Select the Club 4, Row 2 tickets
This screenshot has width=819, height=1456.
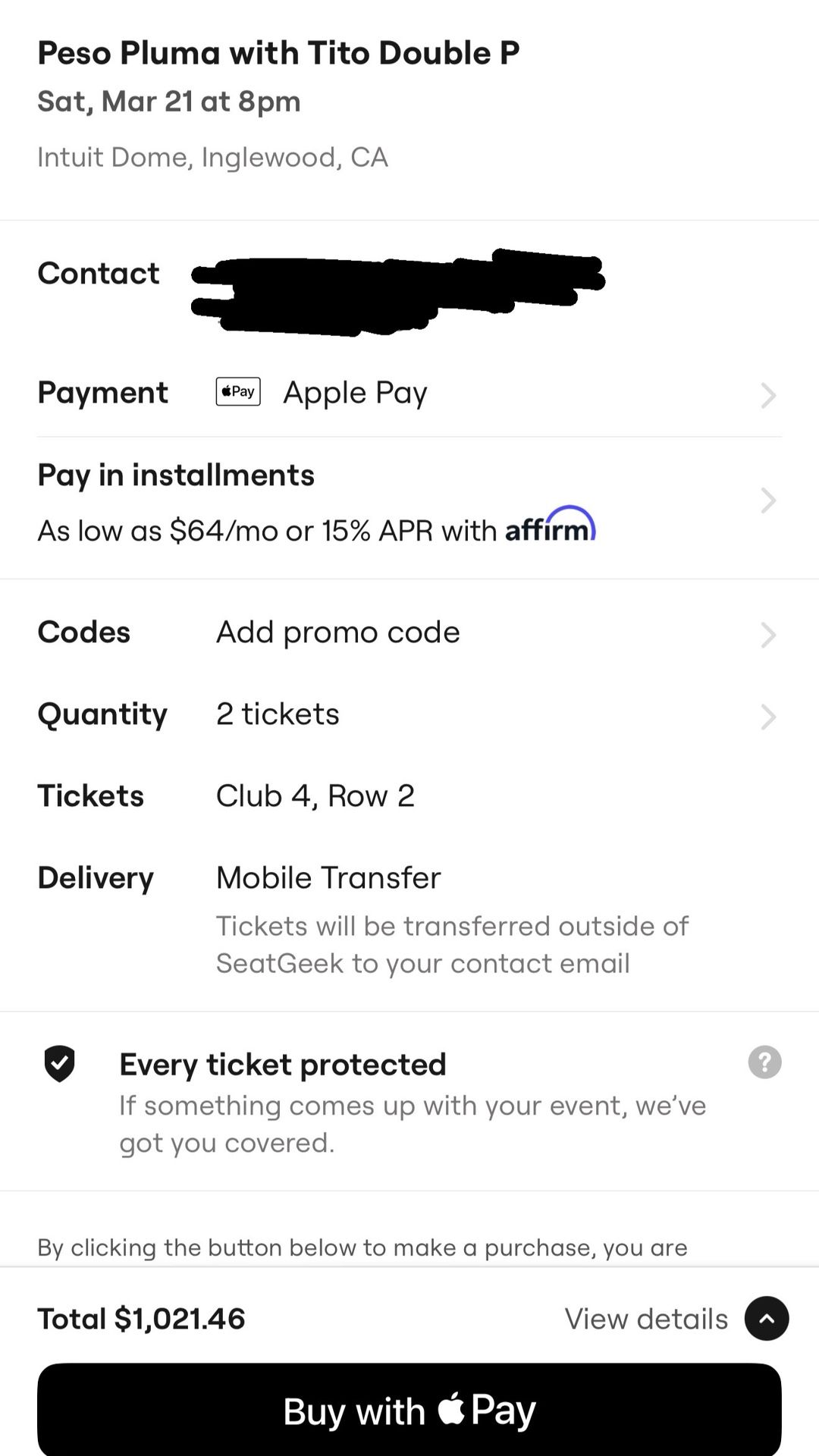pyautogui.click(x=315, y=795)
